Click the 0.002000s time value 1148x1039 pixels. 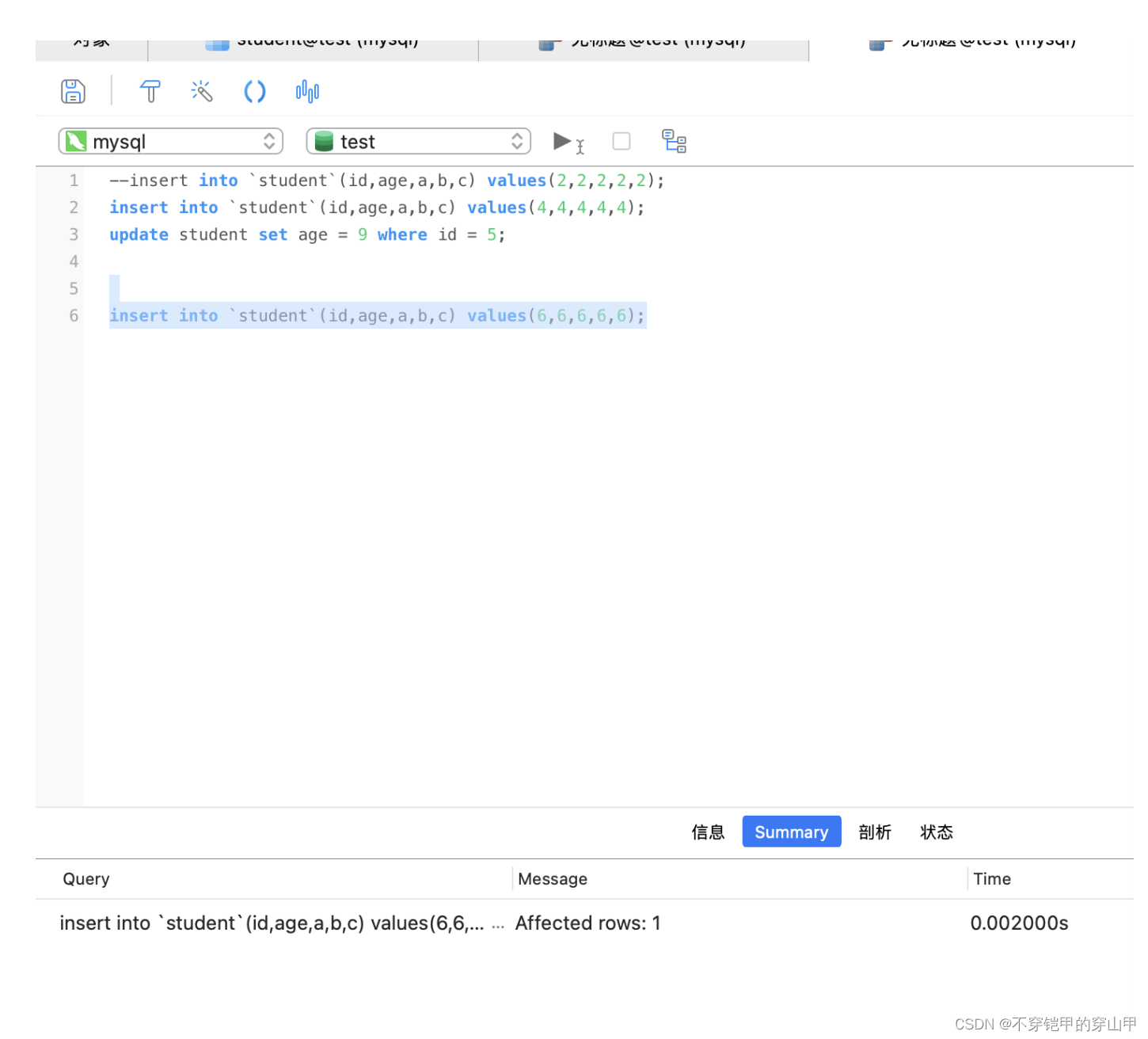point(1019,923)
